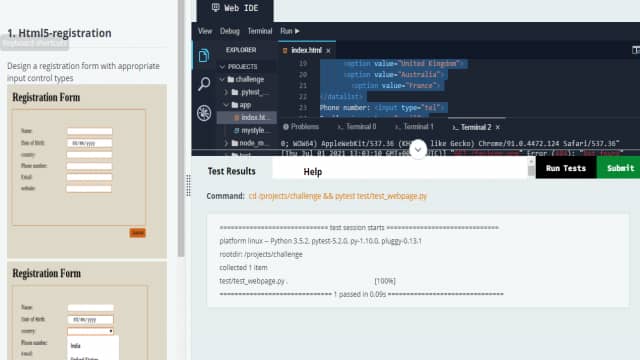Click the round chevron-down collapse button
The width and height of the screenshot is (640, 360).
[418, 149]
